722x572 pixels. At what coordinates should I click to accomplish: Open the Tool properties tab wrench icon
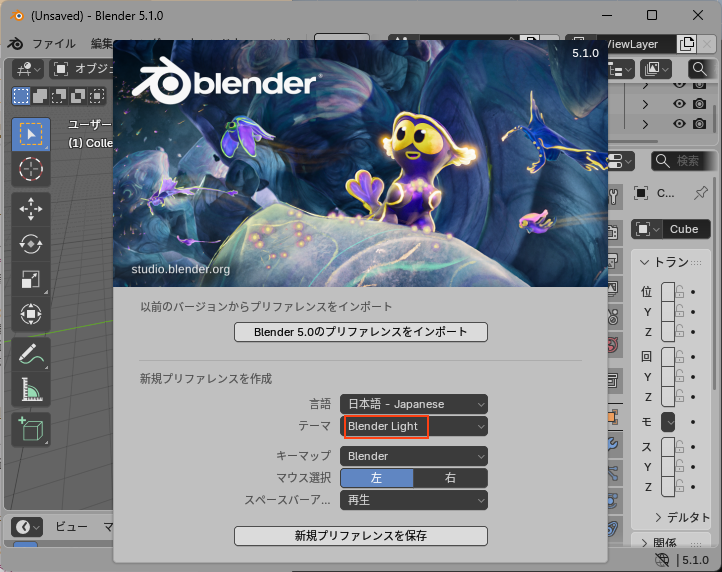pyautogui.click(x=614, y=197)
